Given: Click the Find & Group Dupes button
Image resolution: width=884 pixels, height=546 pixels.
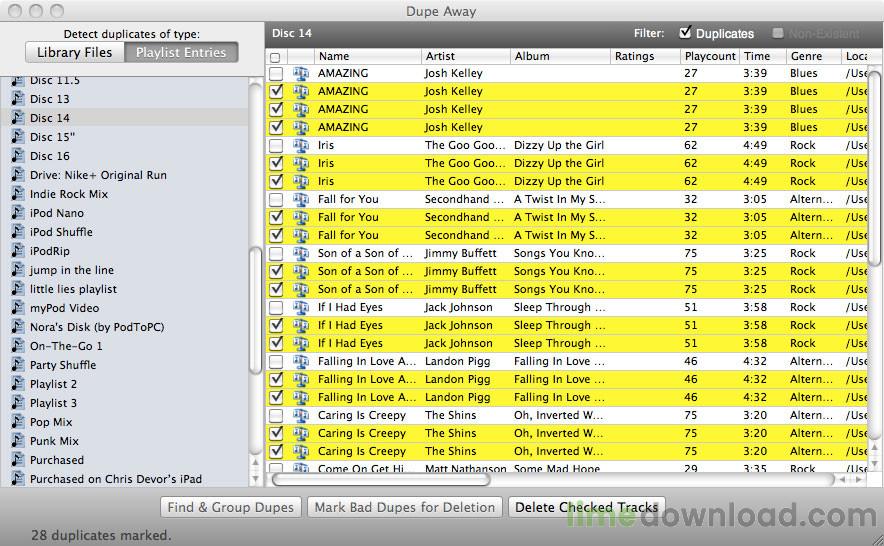Looking at the screenshot, I should [231, 507].
